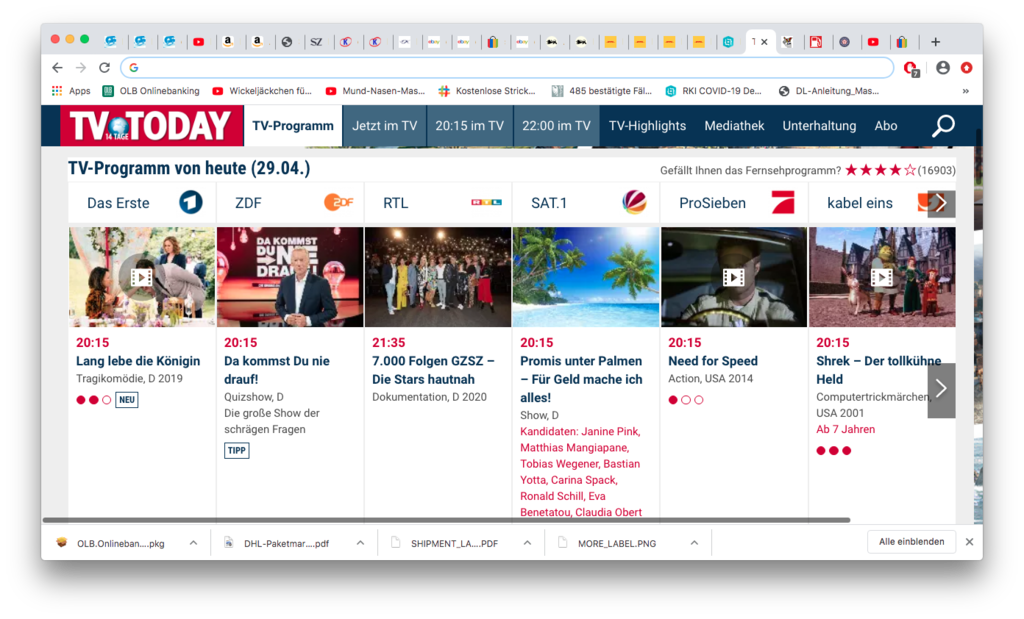The width and height of the screenshot is (1024, 619).
Task: Open the Chrome profile avatar icon
Action: 942,67
